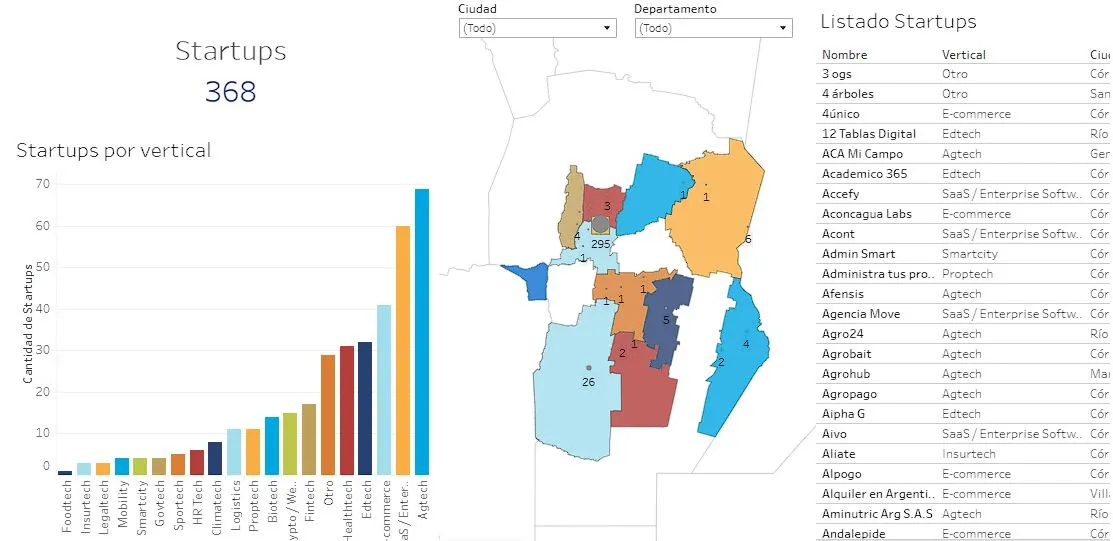Select the red Healthtech bar

[x=347, y=410]
